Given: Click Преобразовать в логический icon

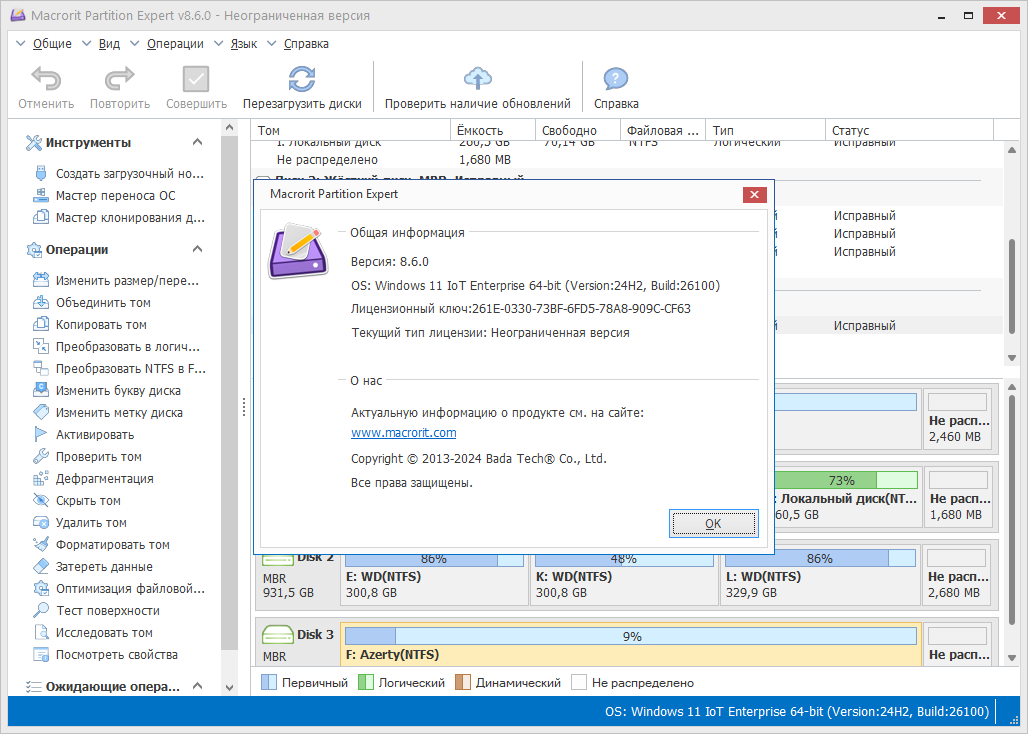Looking at the screenshot, I should [x=41, y=346].
